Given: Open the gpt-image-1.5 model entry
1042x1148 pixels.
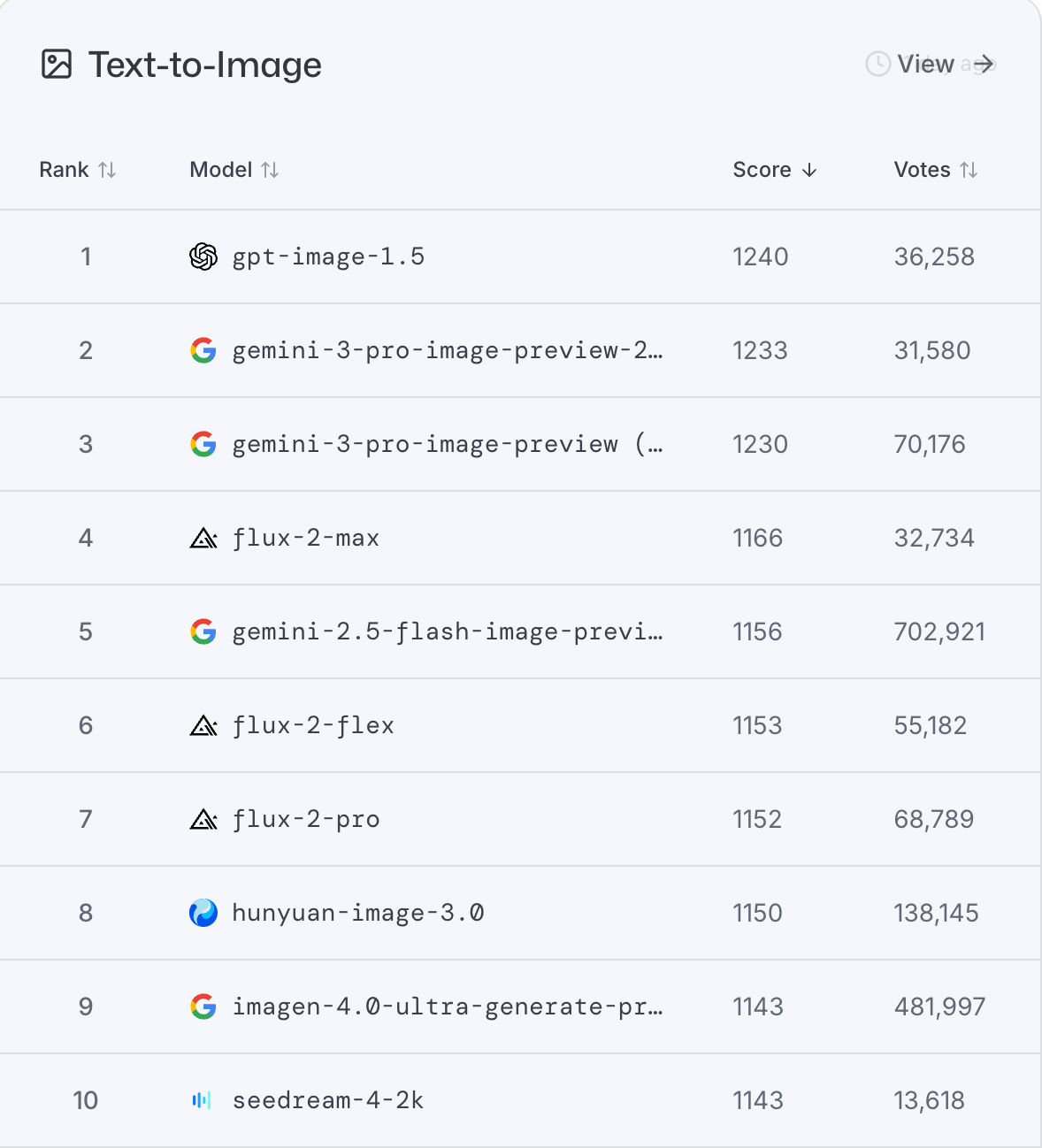Looking at the screenshot, I should 328,256.
